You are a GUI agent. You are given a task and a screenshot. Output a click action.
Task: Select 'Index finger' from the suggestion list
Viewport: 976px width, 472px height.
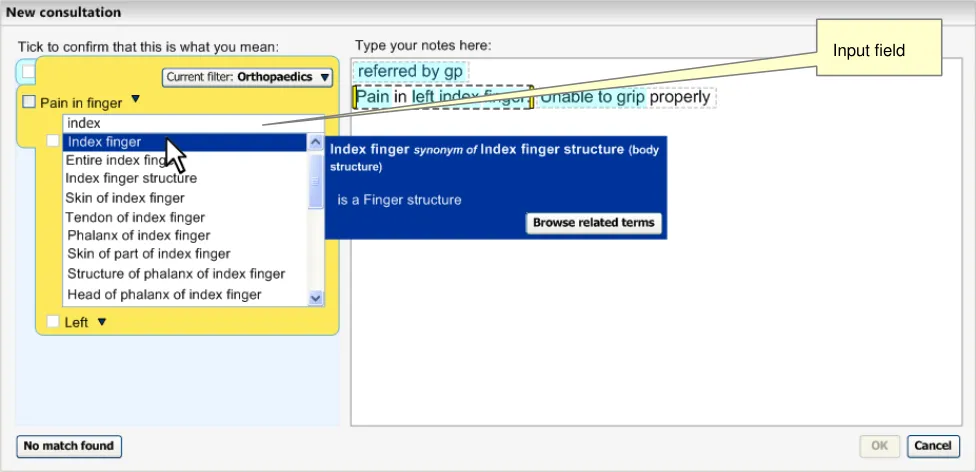point(104,142)
